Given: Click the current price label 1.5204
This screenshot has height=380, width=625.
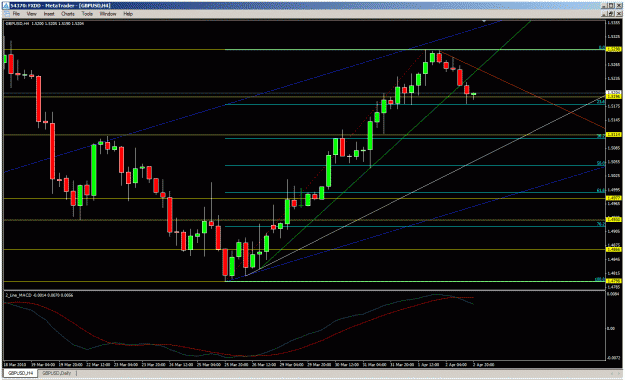Looking at the screenshot, I should (613, 93).
